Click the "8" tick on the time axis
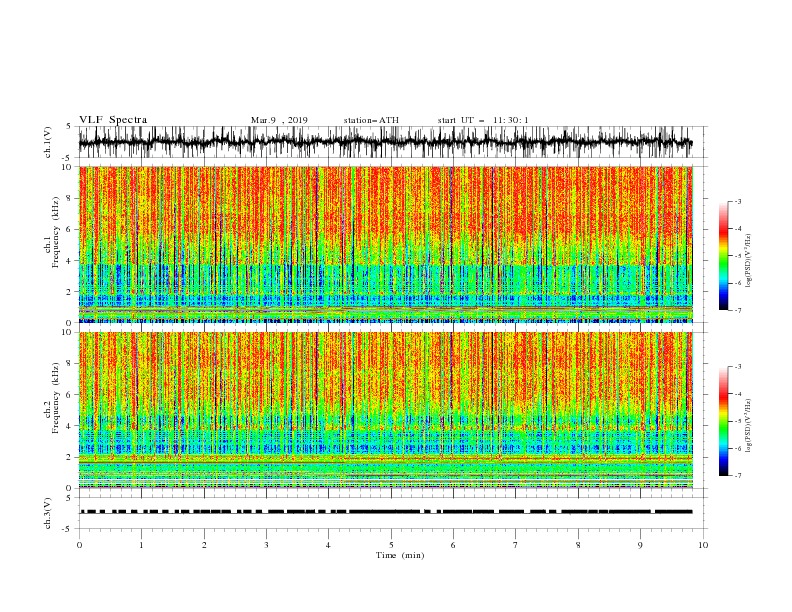Image resolution: width=792 pixels, height=612 pixels. (578, 545)
